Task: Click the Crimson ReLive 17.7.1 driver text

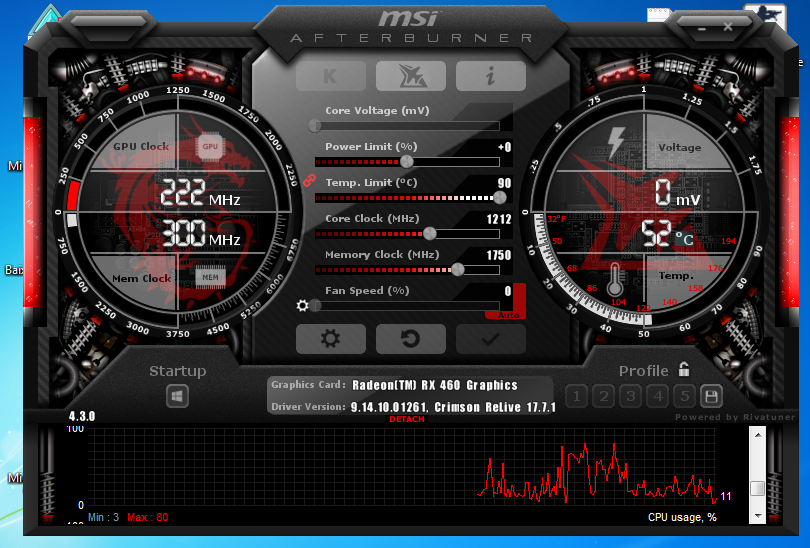Action: pyautogui.click(x=495, y=408)
